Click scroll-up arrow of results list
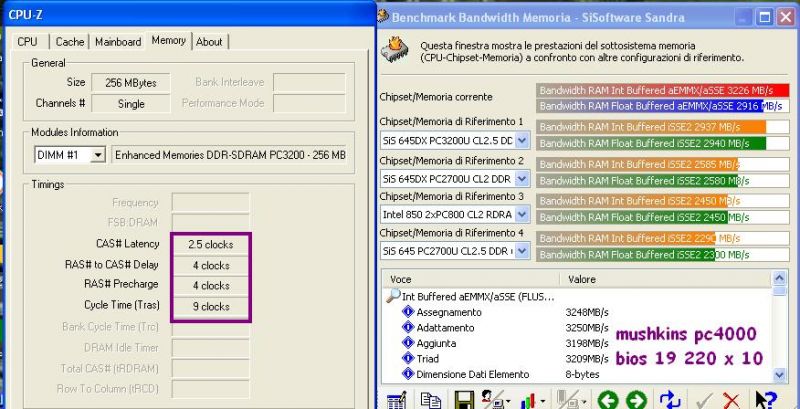The height and width of the screenshot is (409, 800). (x=779, y=278)
